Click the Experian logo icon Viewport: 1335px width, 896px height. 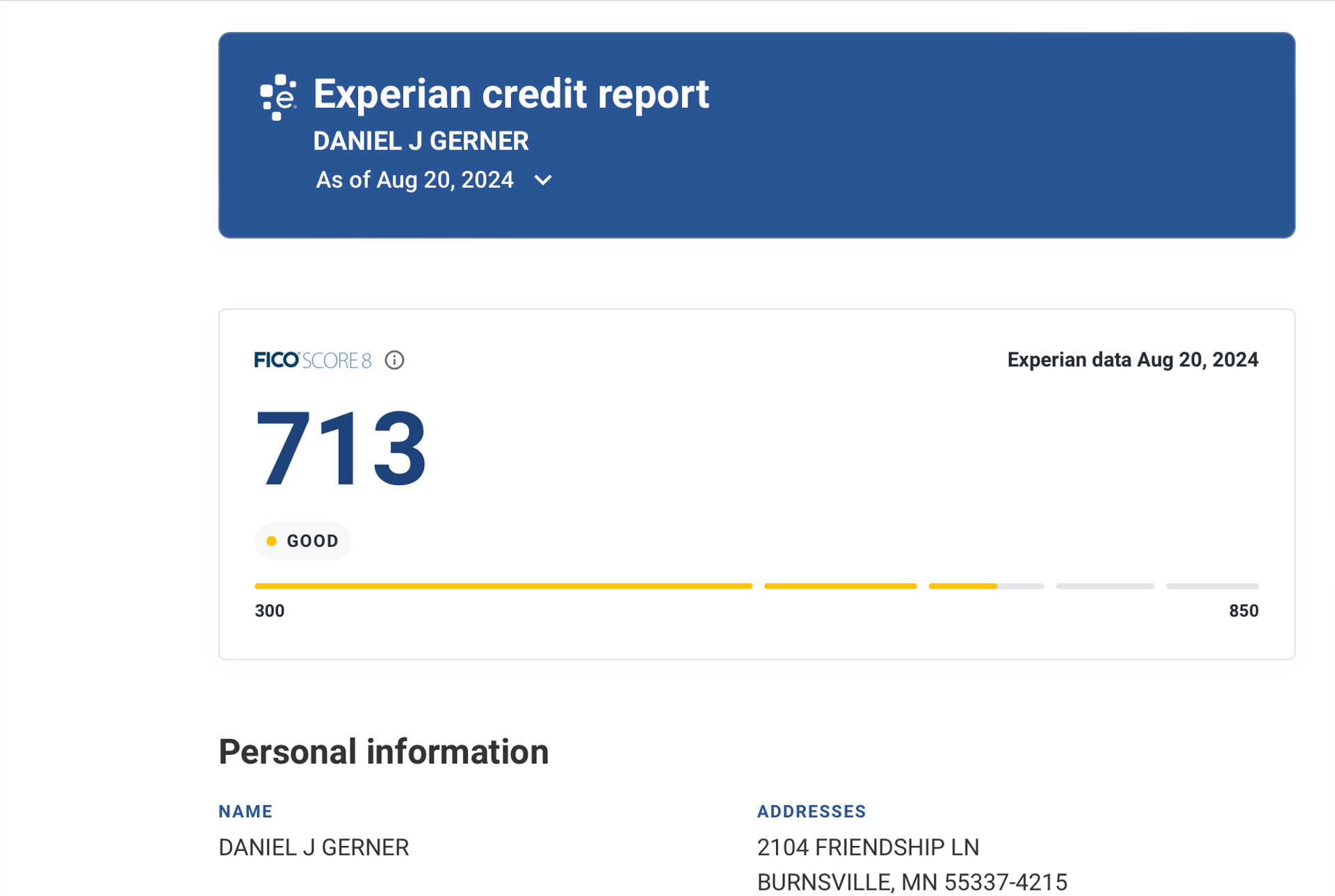click(x=278, y=97)
